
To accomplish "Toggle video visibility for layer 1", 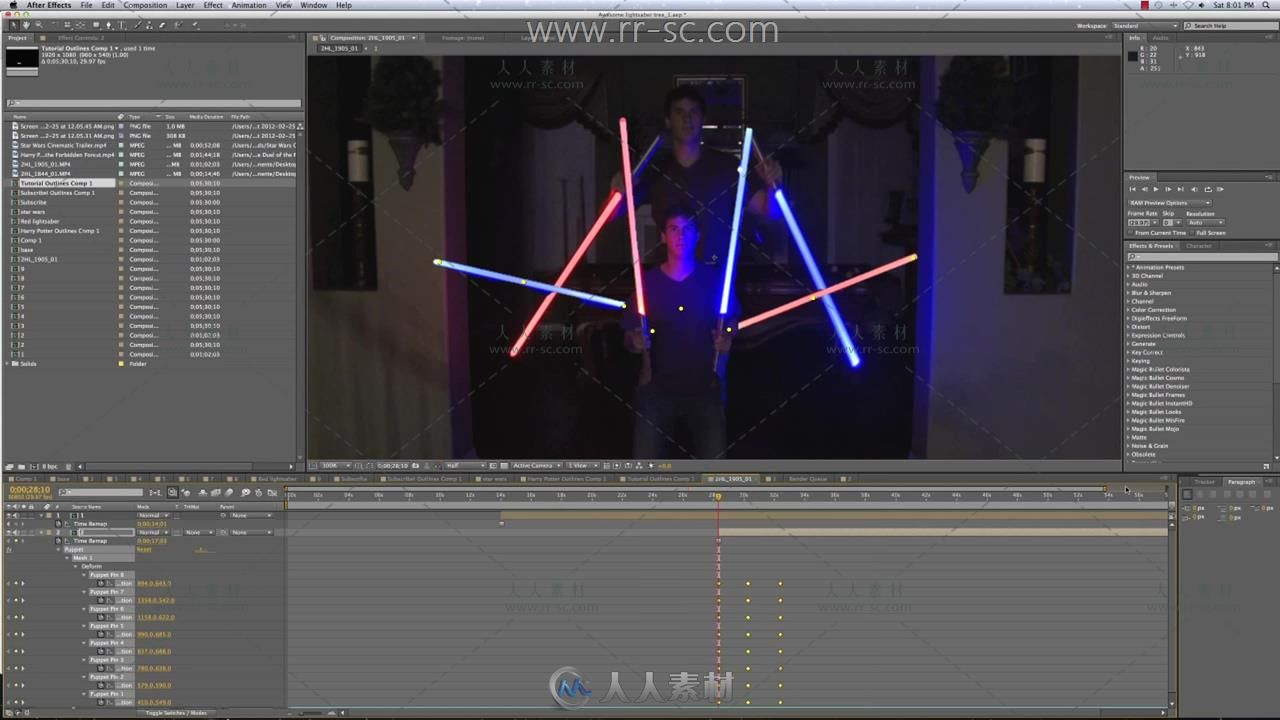I will pyautogui.click(x=9, y=515).
